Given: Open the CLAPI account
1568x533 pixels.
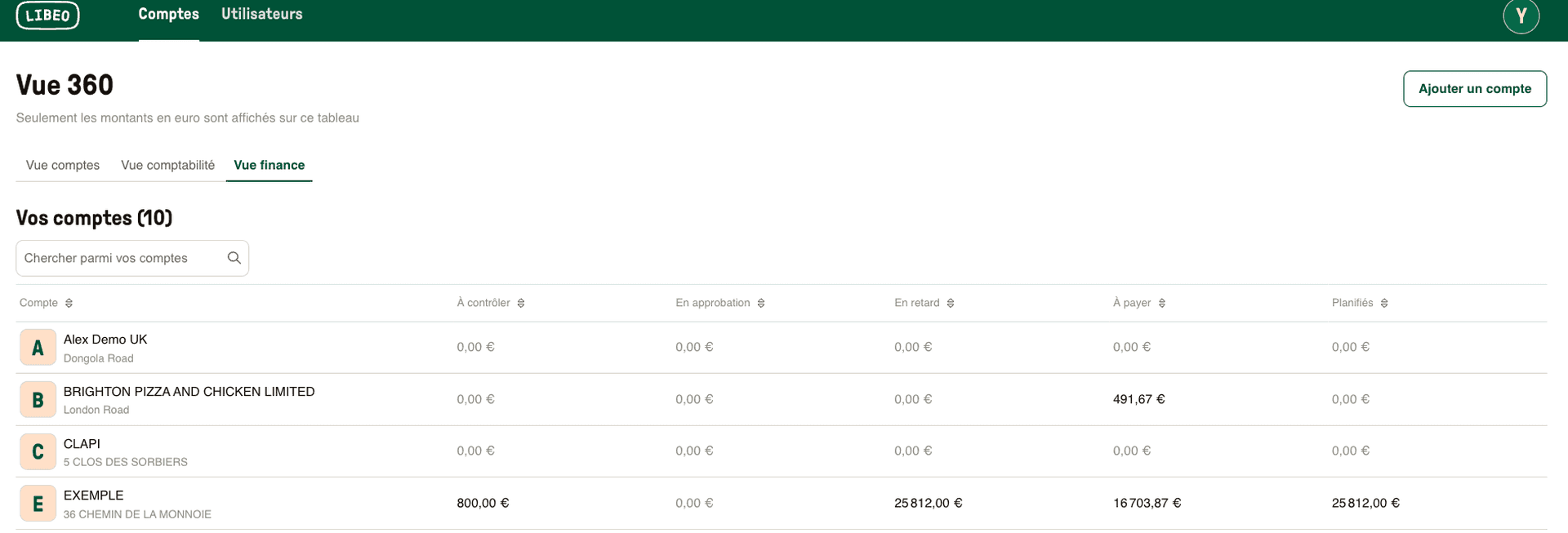Looking at the screenshot, I should coord(82,444).
